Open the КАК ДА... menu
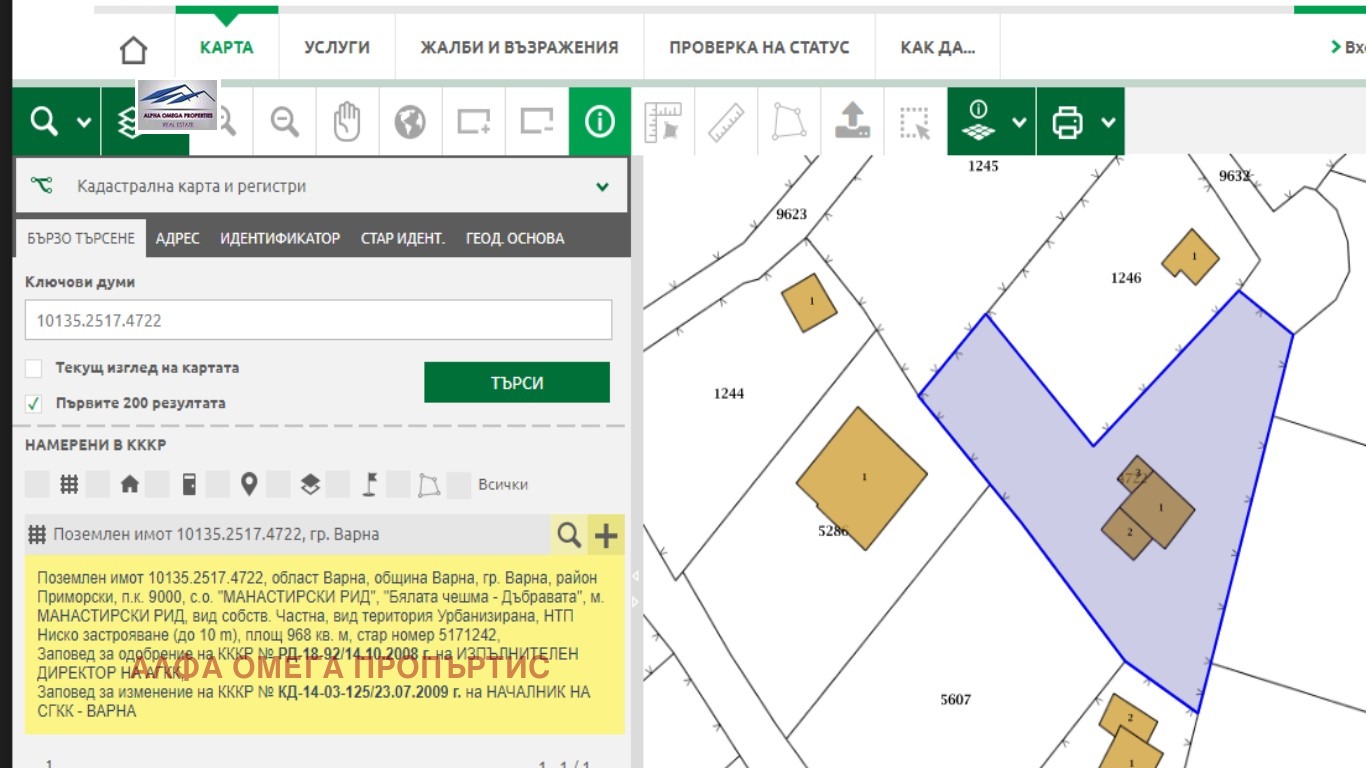 click(937, 47)
